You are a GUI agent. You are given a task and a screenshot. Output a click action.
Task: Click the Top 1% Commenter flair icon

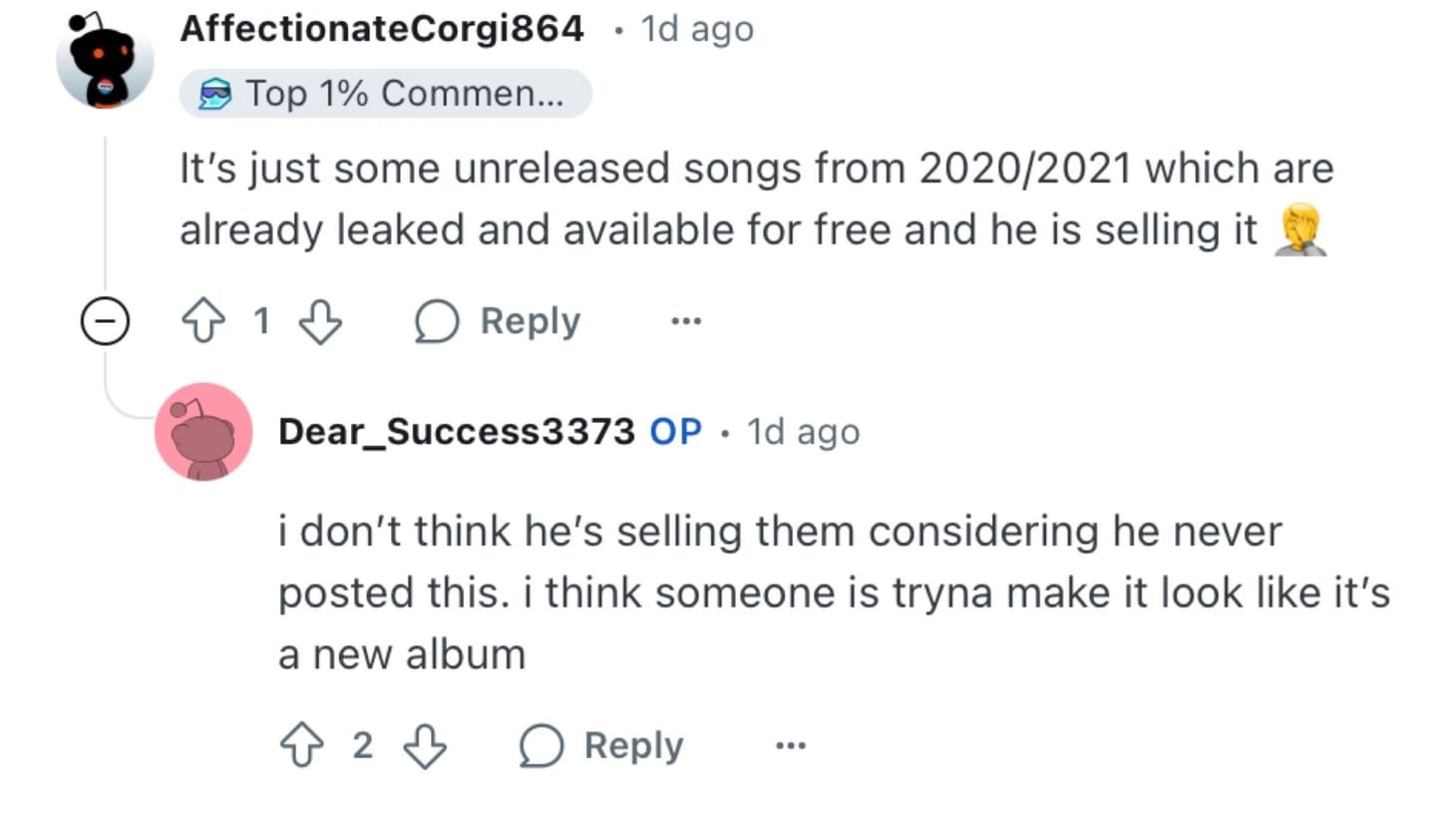click(214, 95)
